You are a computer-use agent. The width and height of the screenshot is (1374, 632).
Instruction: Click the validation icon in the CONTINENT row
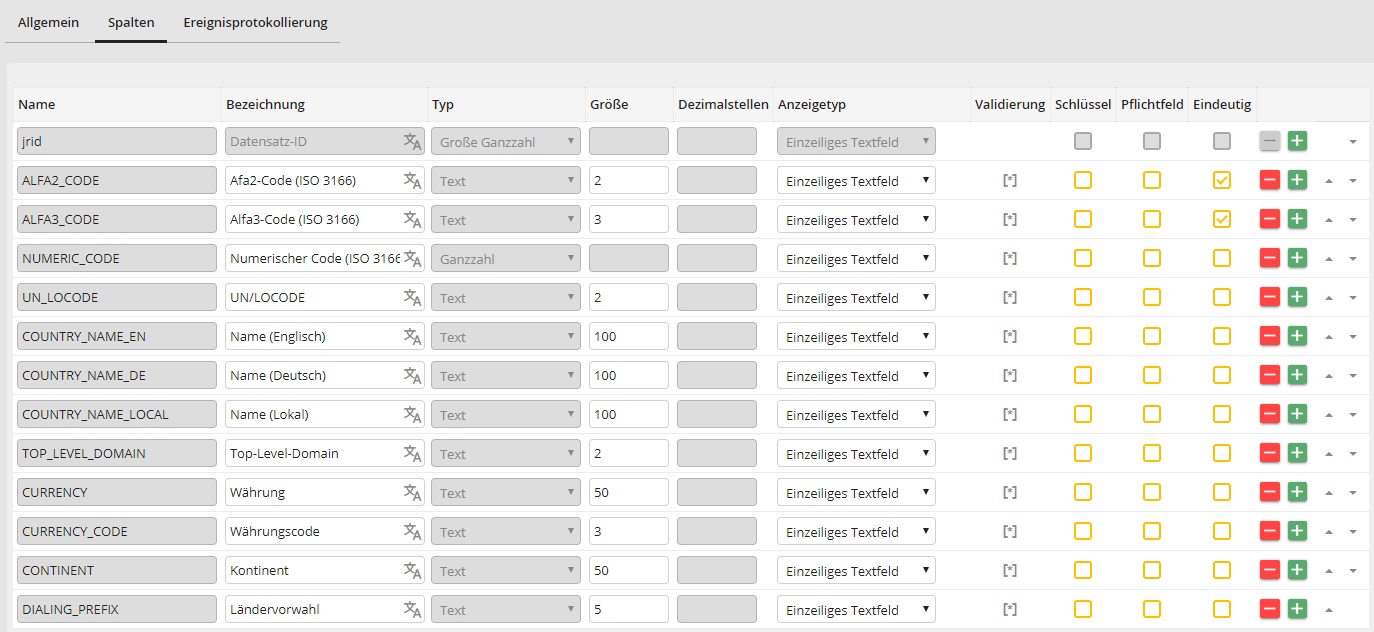[1010, 570]
